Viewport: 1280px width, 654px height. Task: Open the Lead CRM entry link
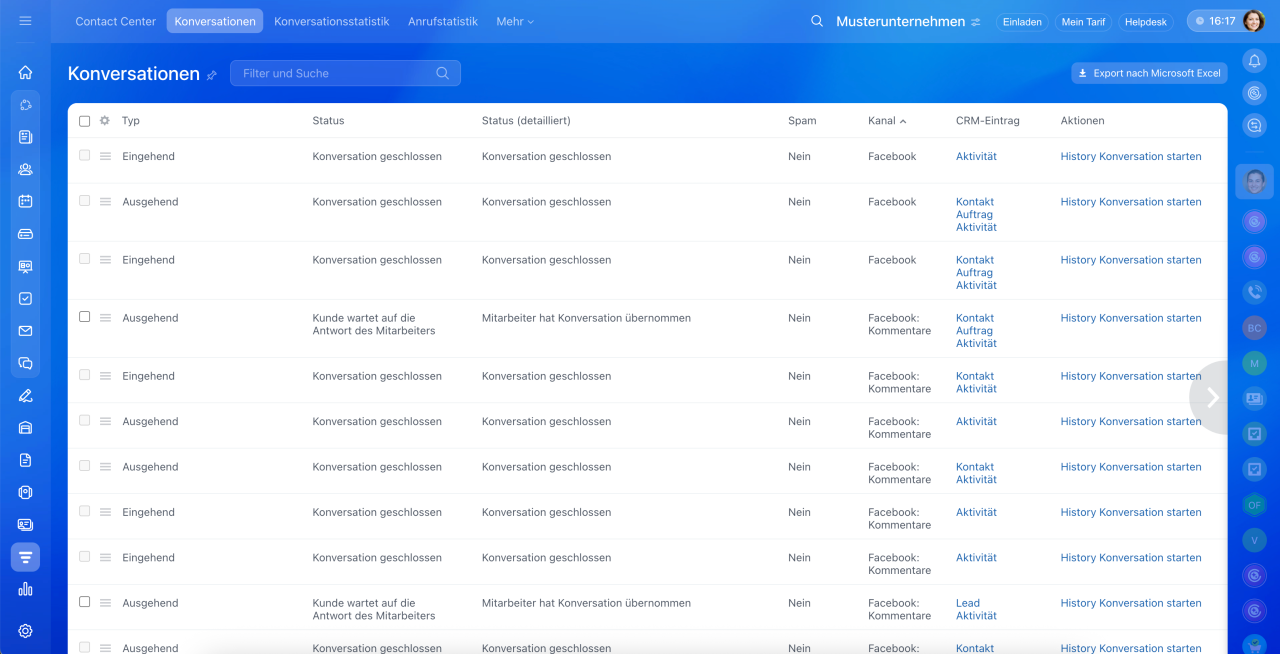coord(967,603)
